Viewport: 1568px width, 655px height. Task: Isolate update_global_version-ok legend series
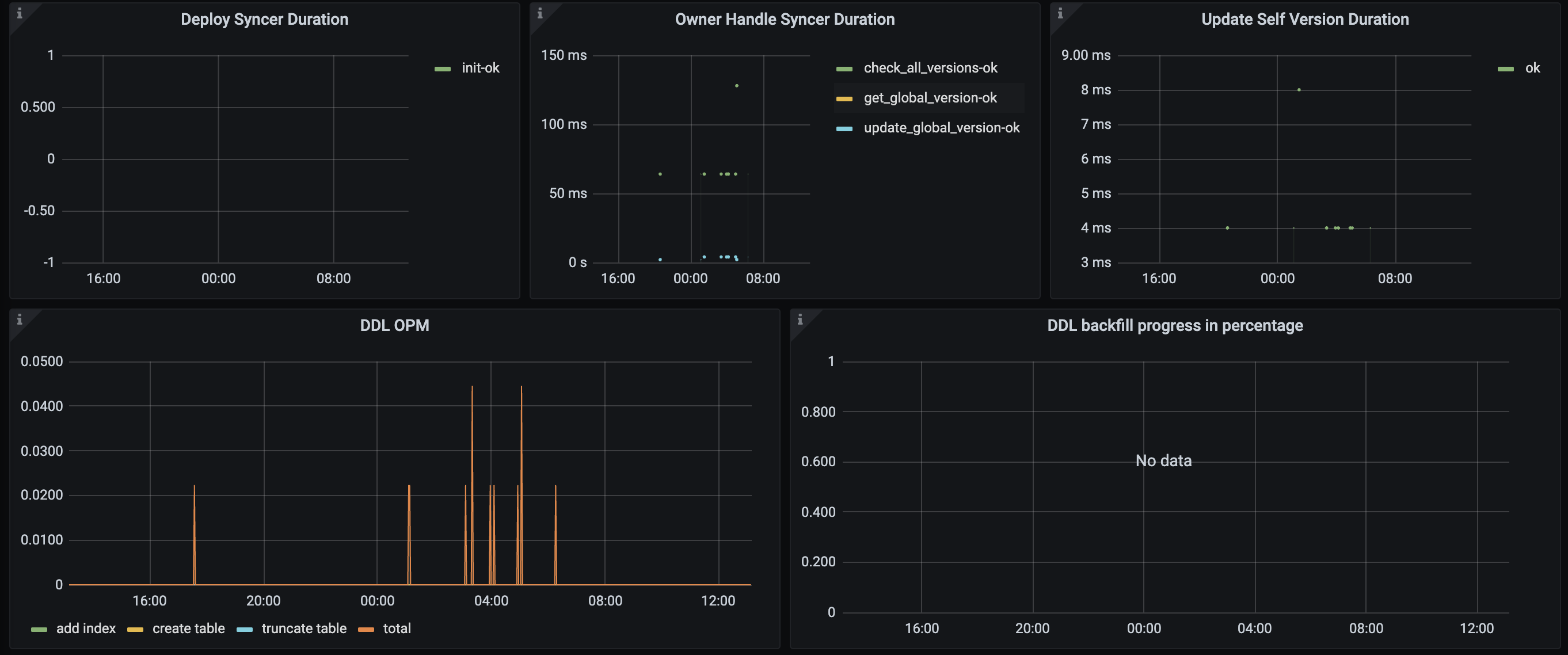click(x=941, y=128)
